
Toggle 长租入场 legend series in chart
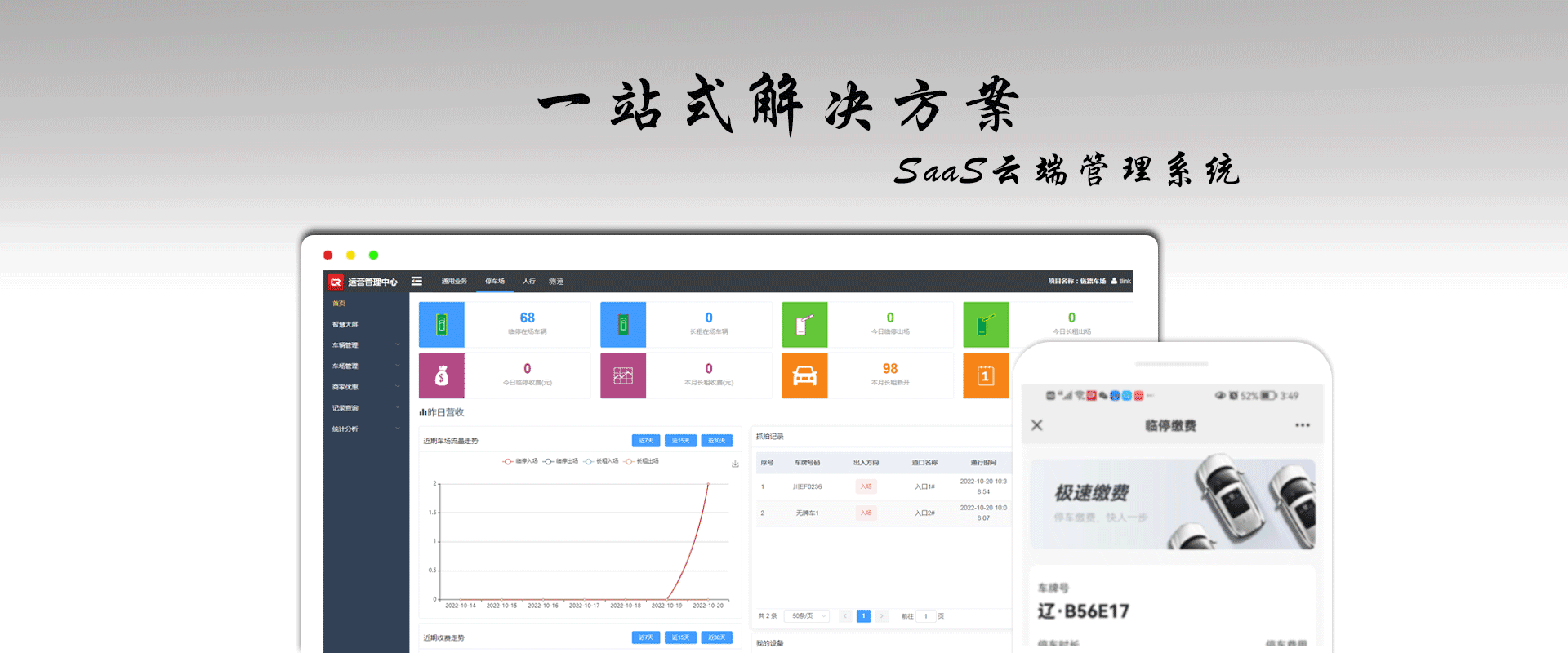(601, 461)
